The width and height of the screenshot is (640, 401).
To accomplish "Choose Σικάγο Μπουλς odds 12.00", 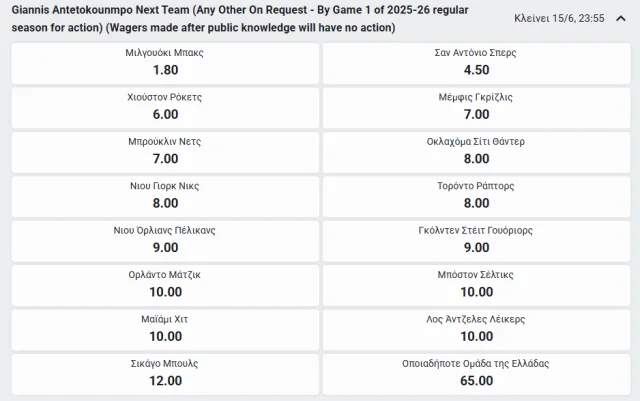I will click(165, 374).
